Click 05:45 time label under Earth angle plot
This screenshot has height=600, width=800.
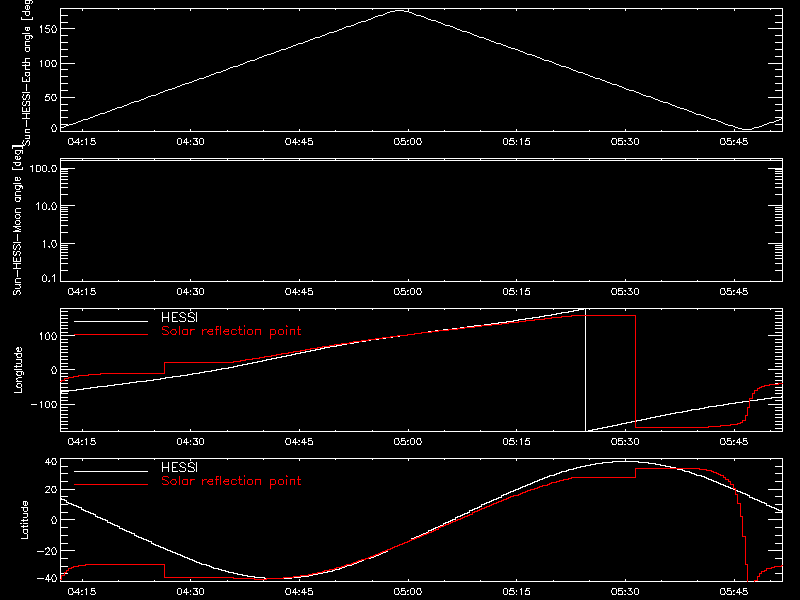734,141
